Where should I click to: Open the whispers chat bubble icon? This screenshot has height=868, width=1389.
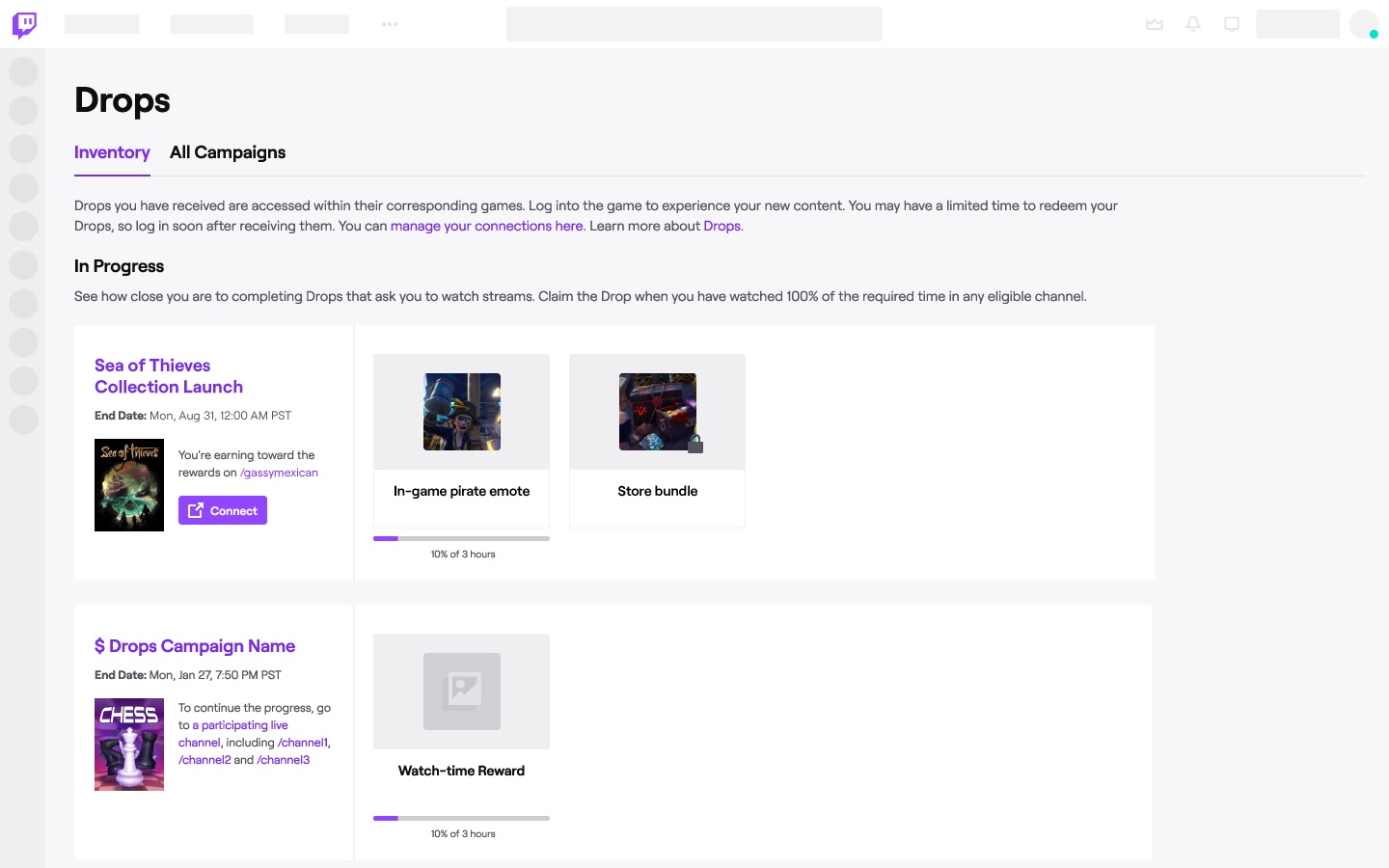pyautogui.click(x=1232, y=24)
